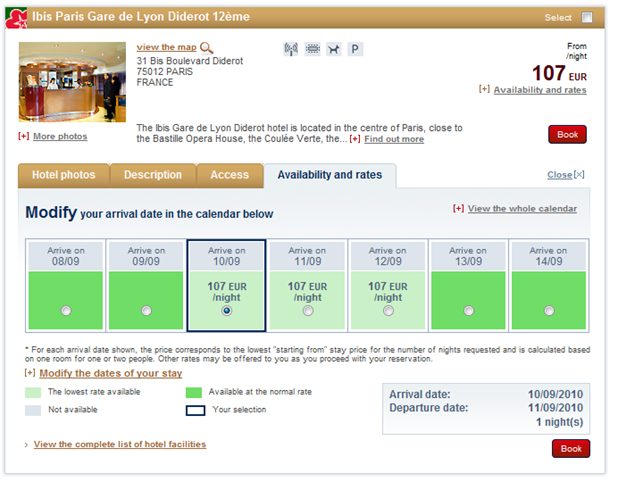Screen dimensions: 618x482
Task: Click the 107 EUR /night price under 12/09
Action: [x=388, y=292]
